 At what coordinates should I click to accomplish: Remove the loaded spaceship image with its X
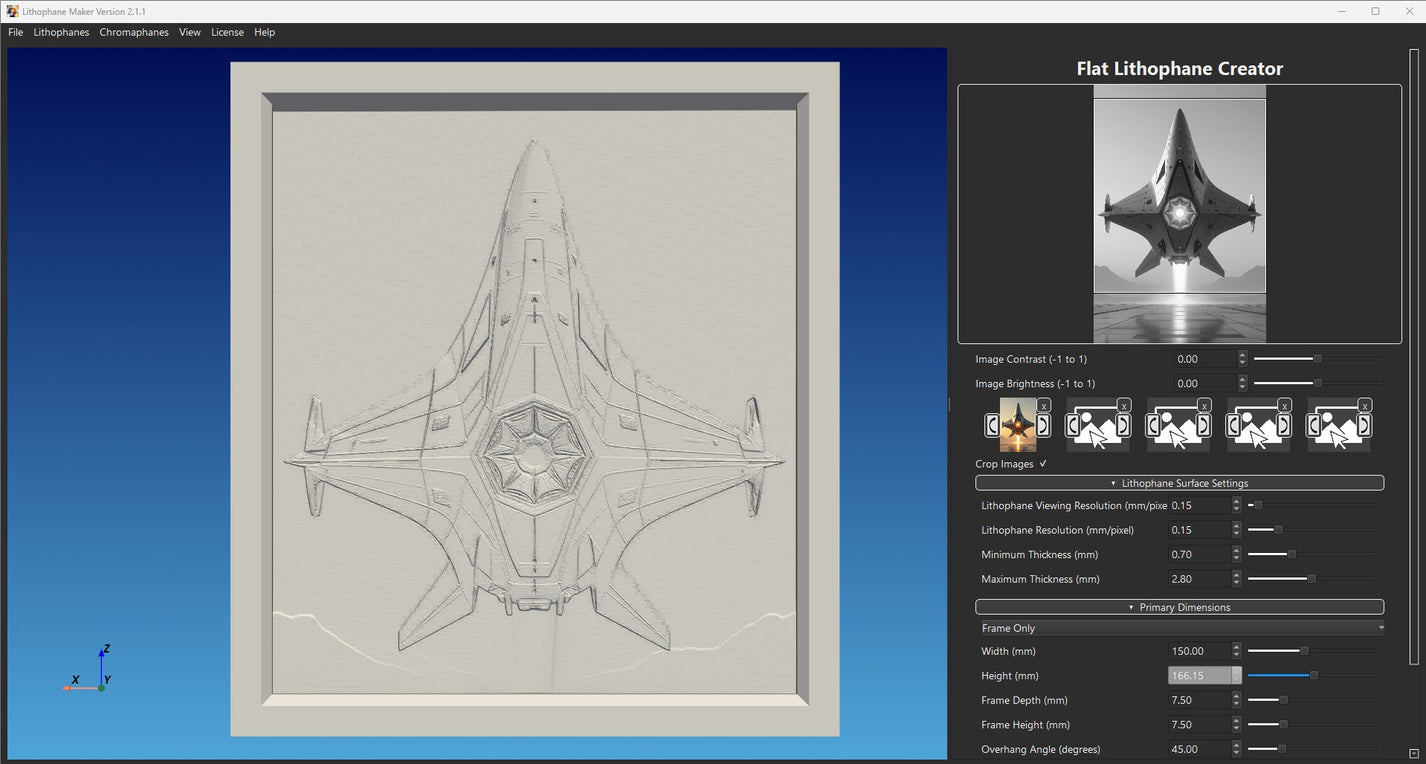[x=1044, y=406]
